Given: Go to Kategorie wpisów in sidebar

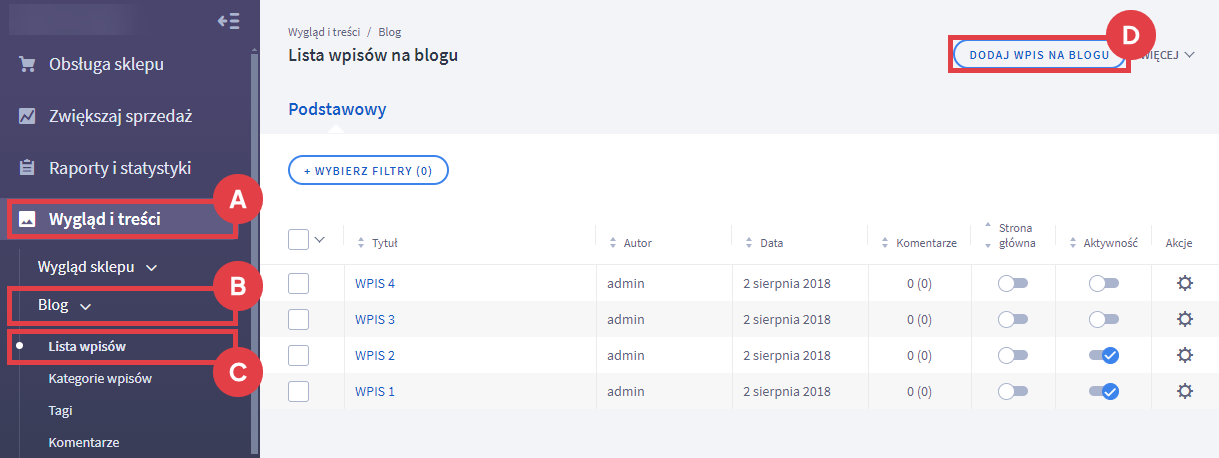Looking at the screenshot, I should (x=100, y=379).
